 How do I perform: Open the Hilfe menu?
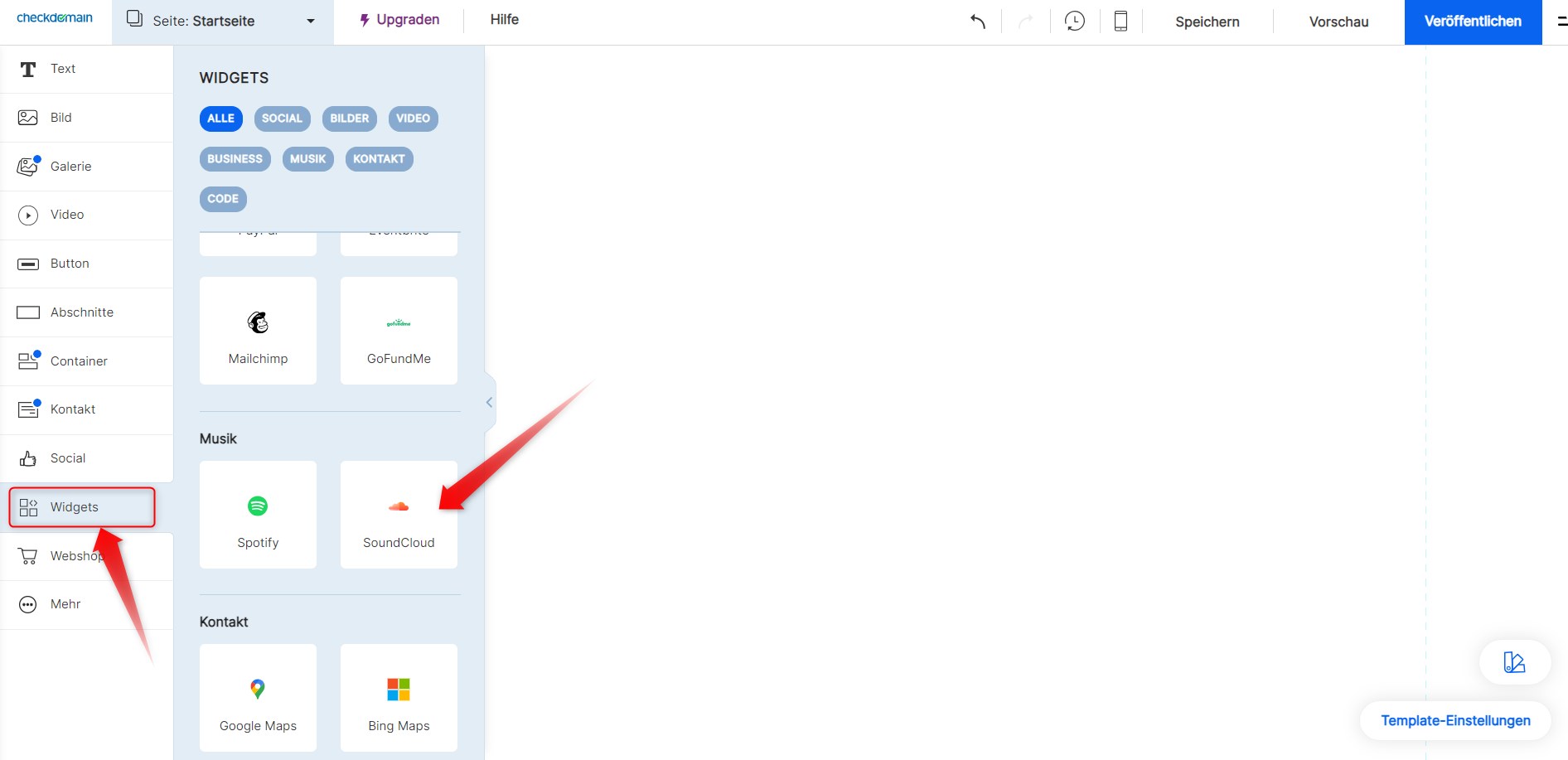[x=504, y=20]
